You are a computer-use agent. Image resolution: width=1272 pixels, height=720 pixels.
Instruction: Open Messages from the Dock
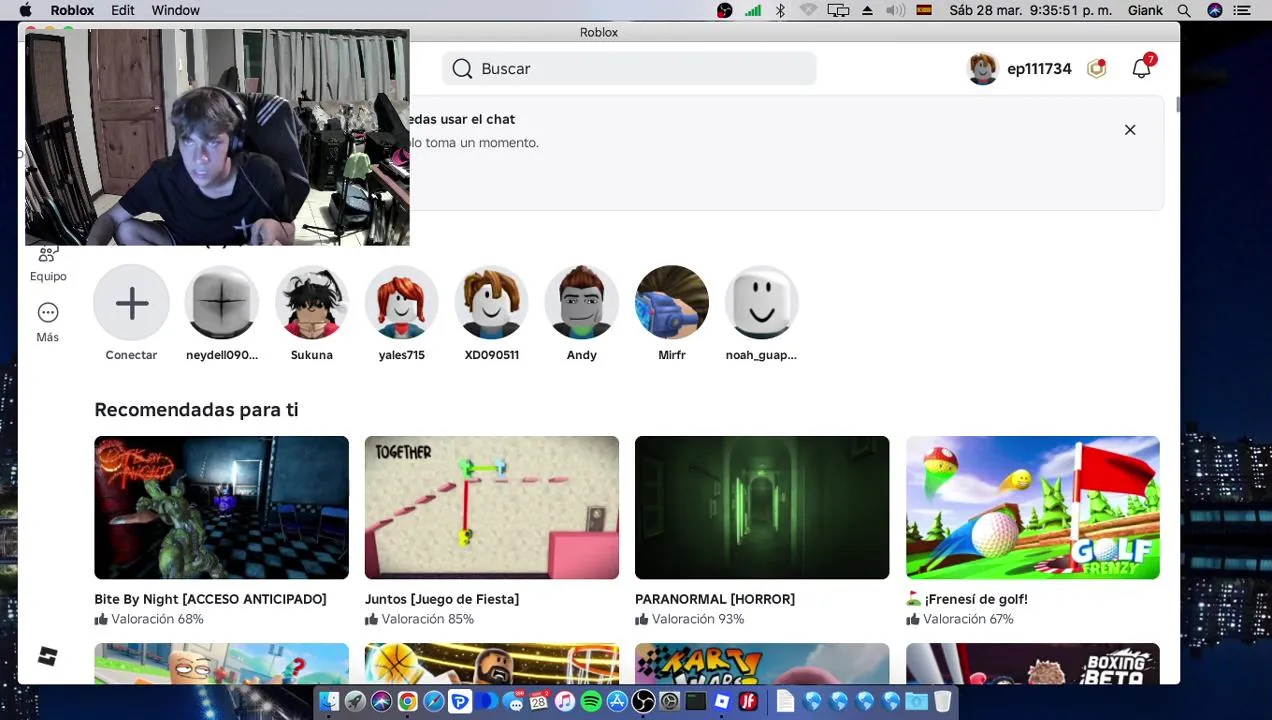(513, 701)
